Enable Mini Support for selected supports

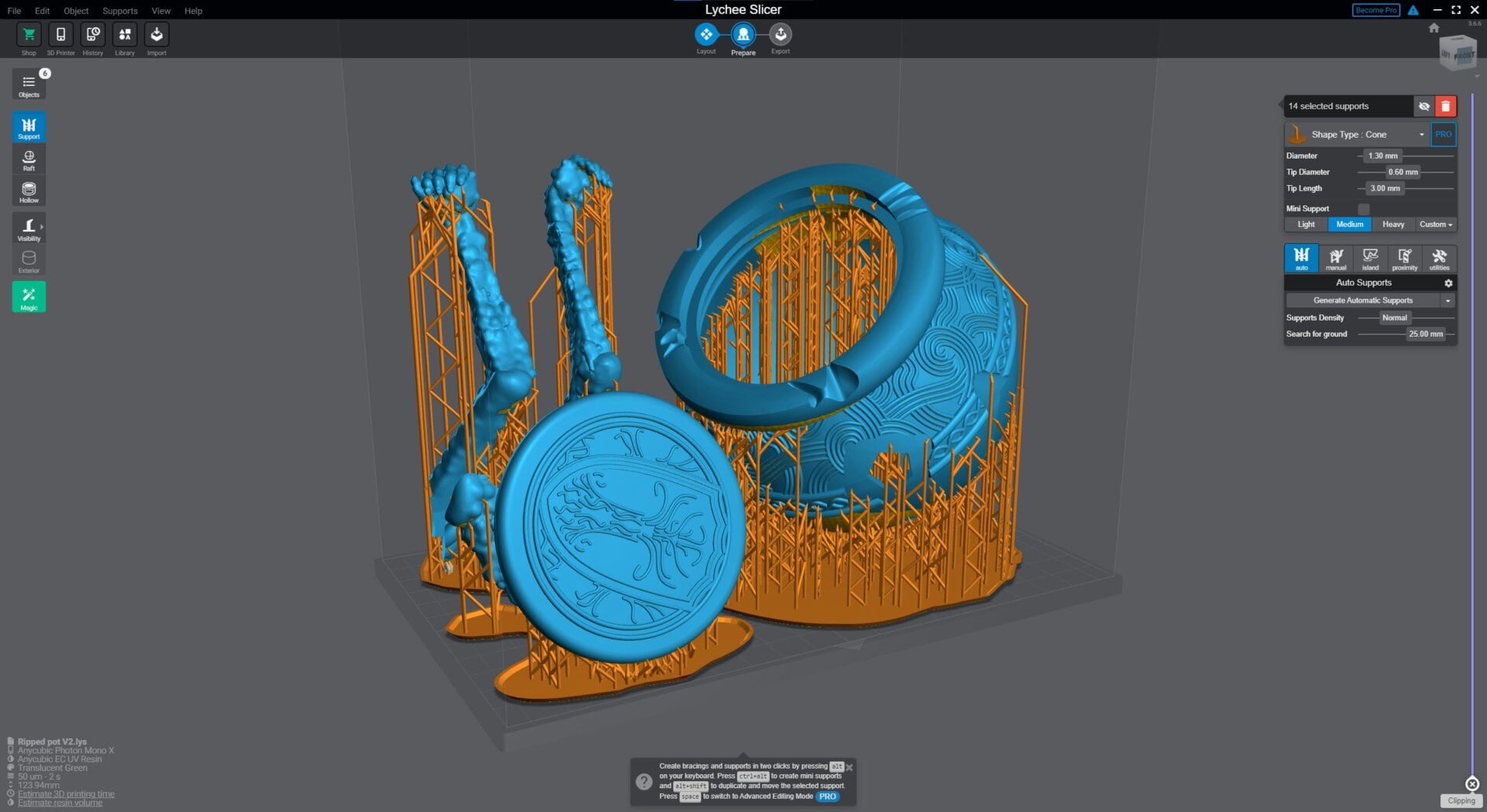point(1362,208)
